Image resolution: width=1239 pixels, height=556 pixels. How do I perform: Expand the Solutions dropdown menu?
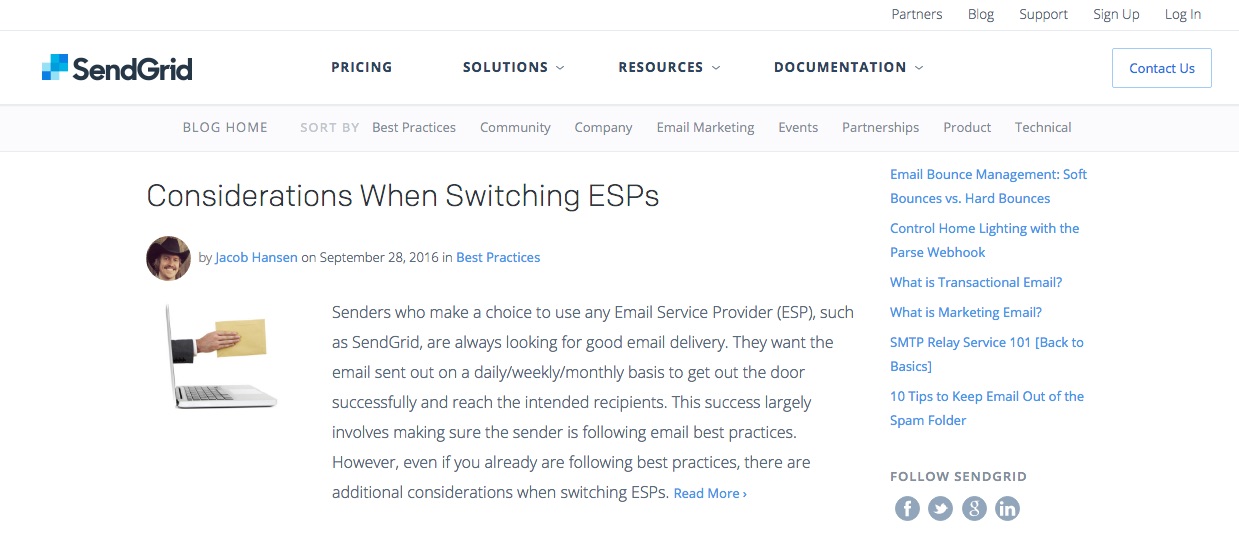coord(513,68)
